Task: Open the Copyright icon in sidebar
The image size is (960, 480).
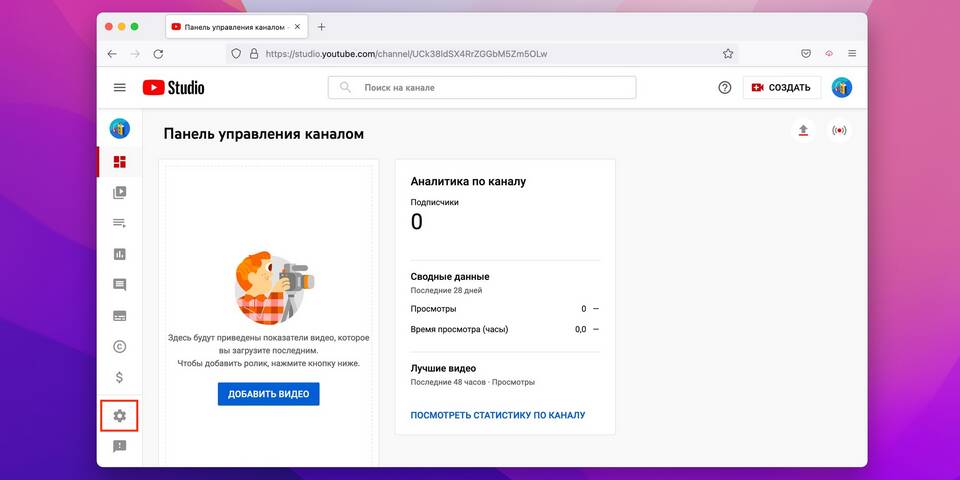Action: pos(119,347)
